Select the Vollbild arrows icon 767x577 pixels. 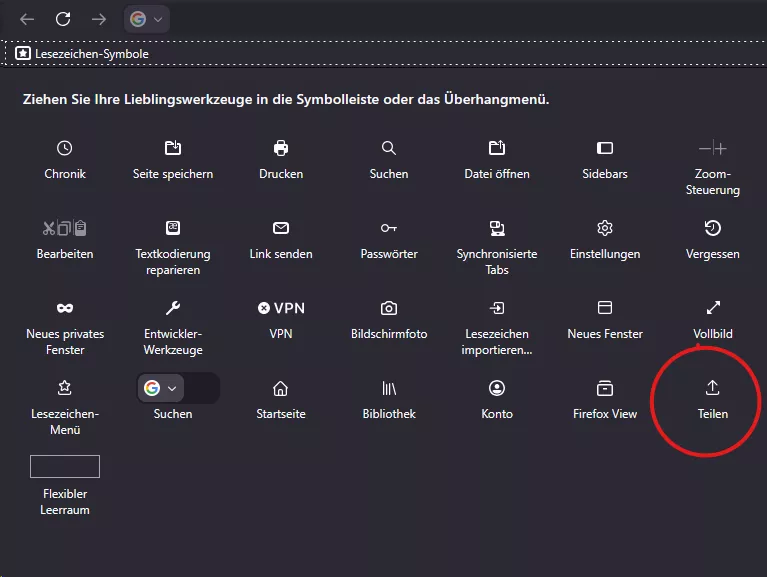[x=713, y=308]
